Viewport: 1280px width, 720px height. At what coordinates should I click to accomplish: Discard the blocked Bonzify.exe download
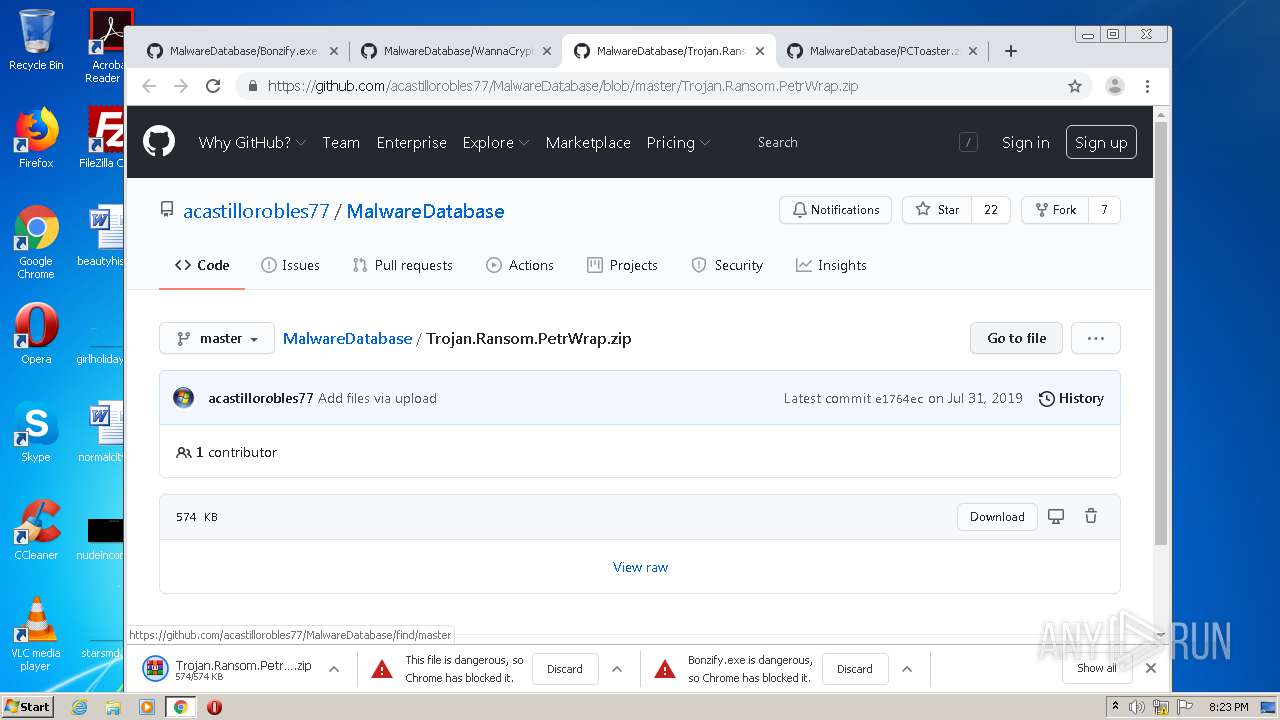pyautogui.click(x=854, y=669)
